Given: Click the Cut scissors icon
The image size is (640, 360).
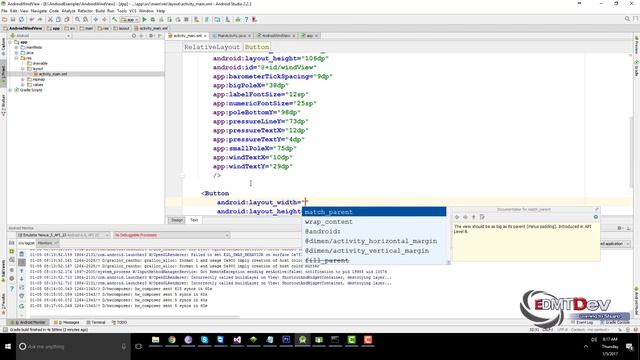Looking at the screenshot, I should coord(50,20).
